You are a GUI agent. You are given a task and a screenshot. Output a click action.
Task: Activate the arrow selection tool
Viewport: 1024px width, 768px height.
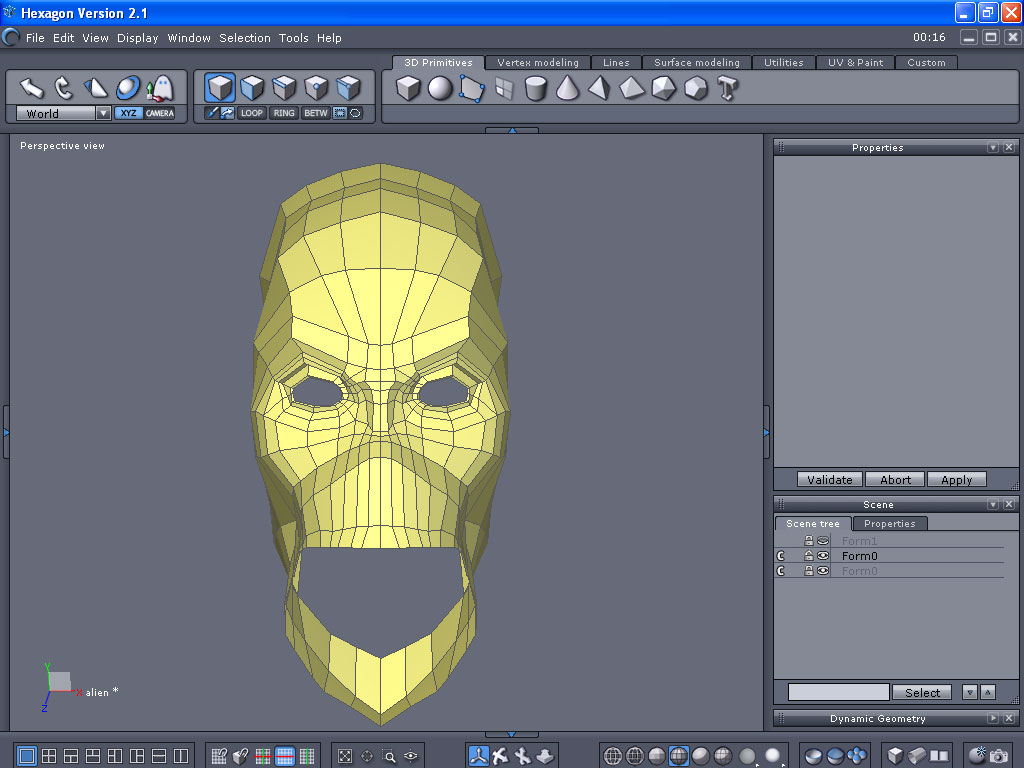[x=32, y=88]
